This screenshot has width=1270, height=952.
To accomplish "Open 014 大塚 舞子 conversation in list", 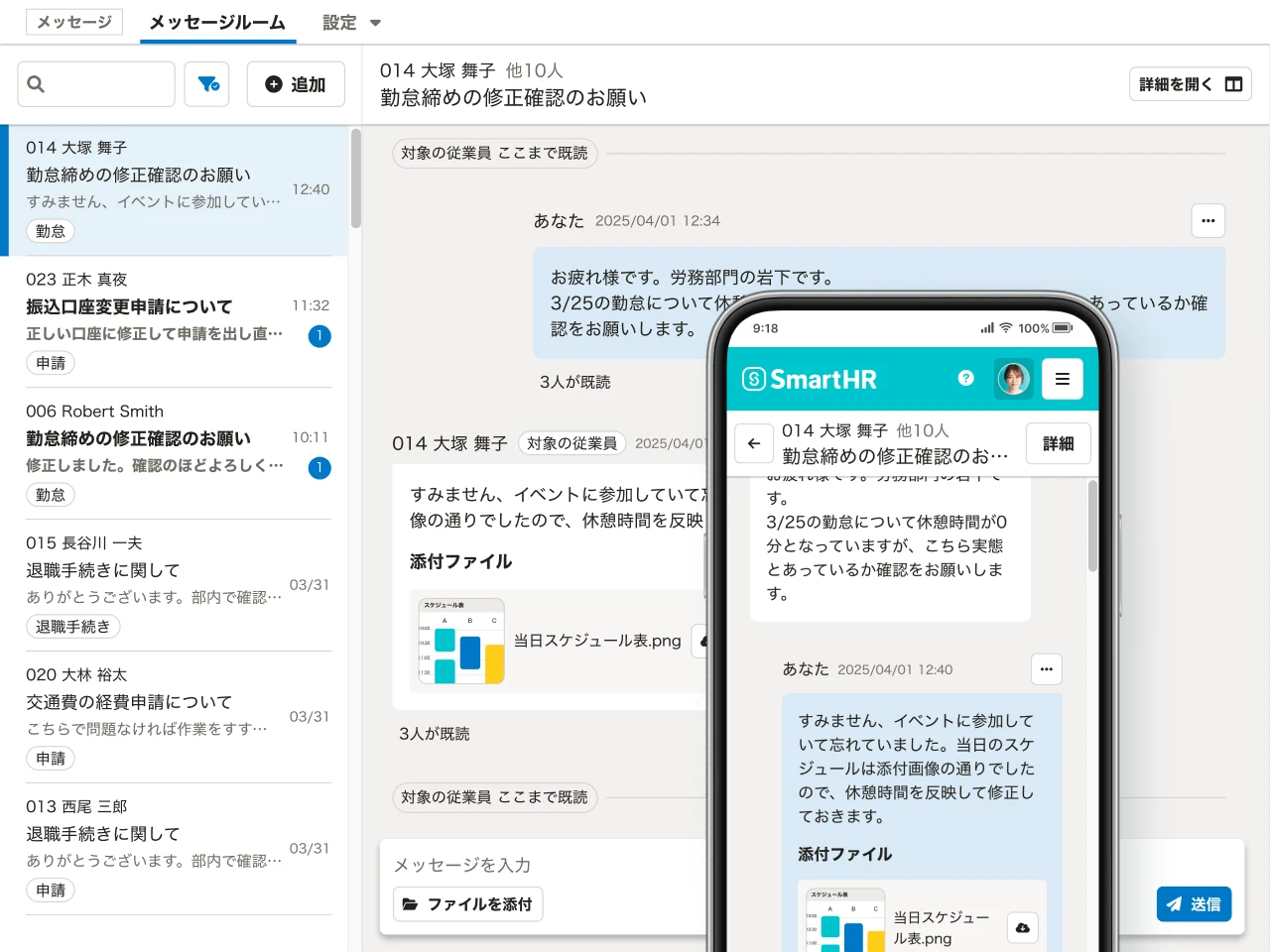I will pos(174,190).
